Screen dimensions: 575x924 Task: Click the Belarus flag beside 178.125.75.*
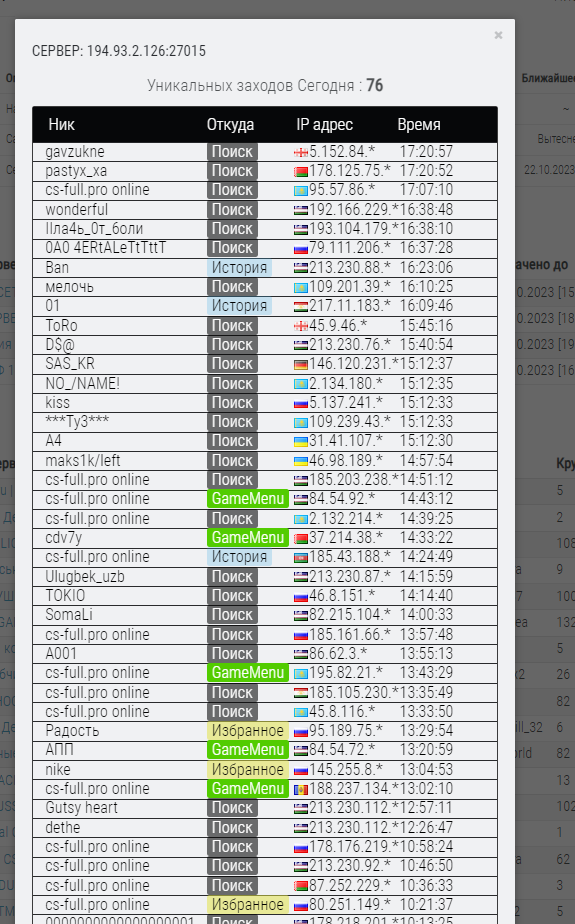pyautogui.click(x=301, y=172)
